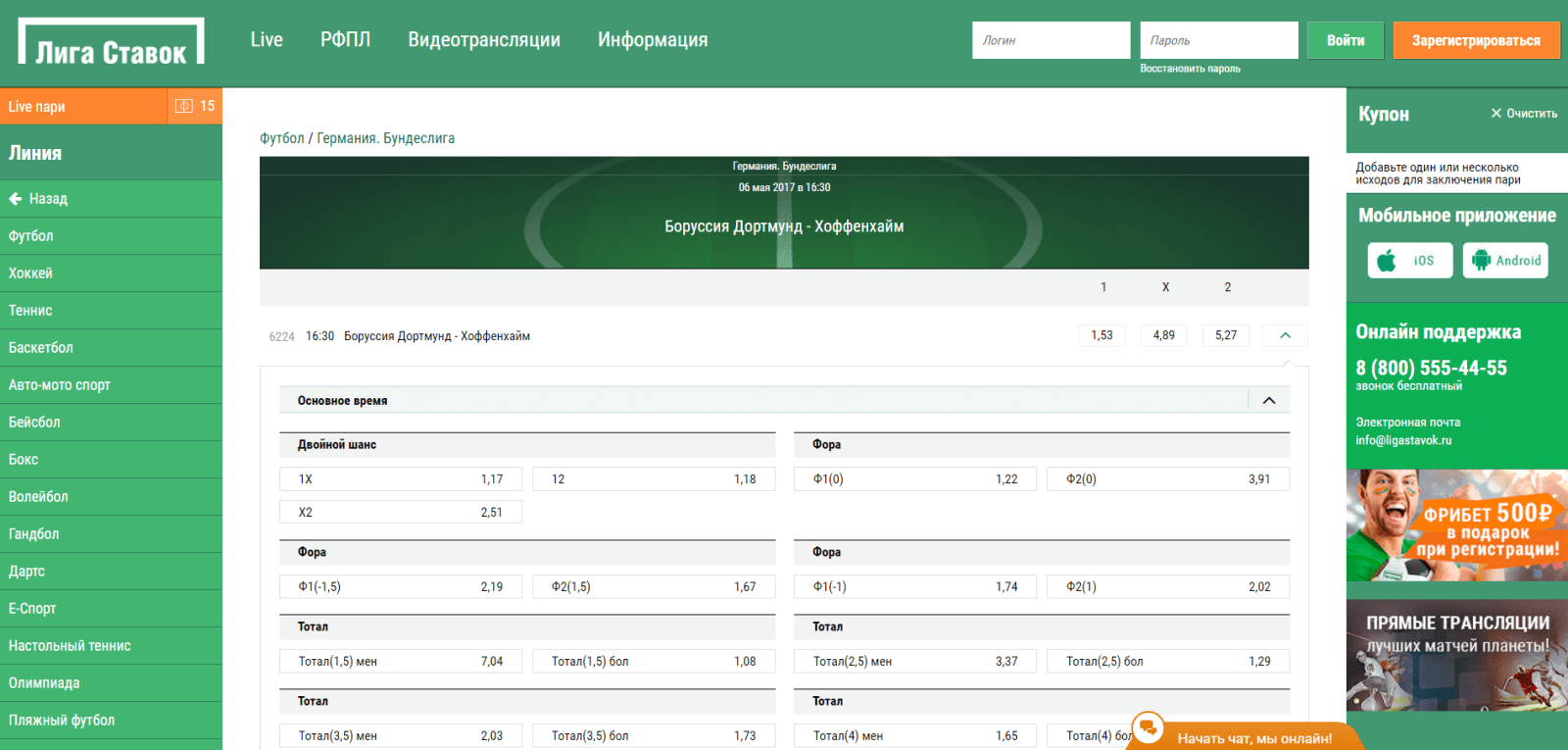Image resolution: width=1568 pixels, height=750 pixels.
Task: Click the Лига Ставок logo
Action: pos(111,42)
